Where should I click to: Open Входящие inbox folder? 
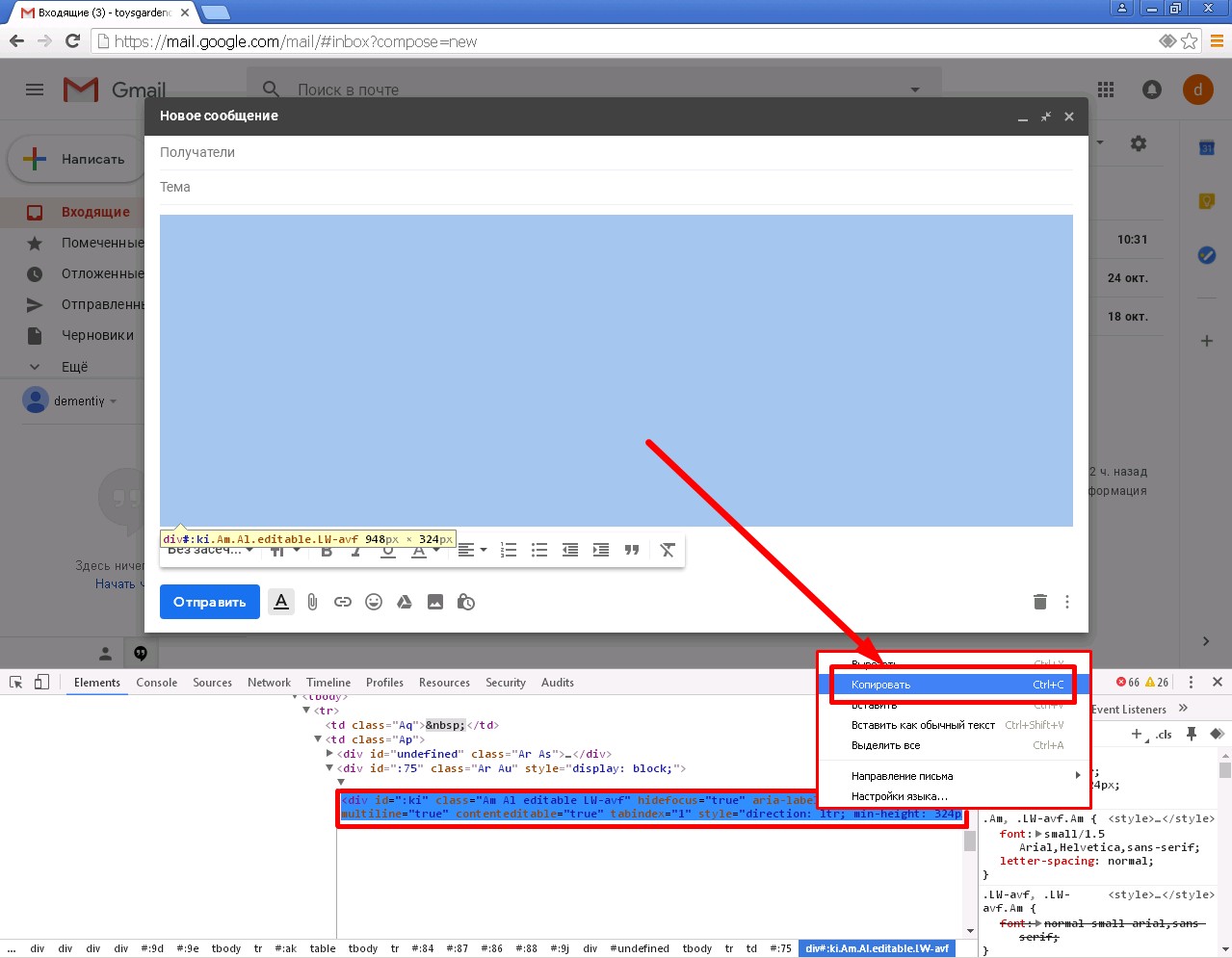click(95, 212)
